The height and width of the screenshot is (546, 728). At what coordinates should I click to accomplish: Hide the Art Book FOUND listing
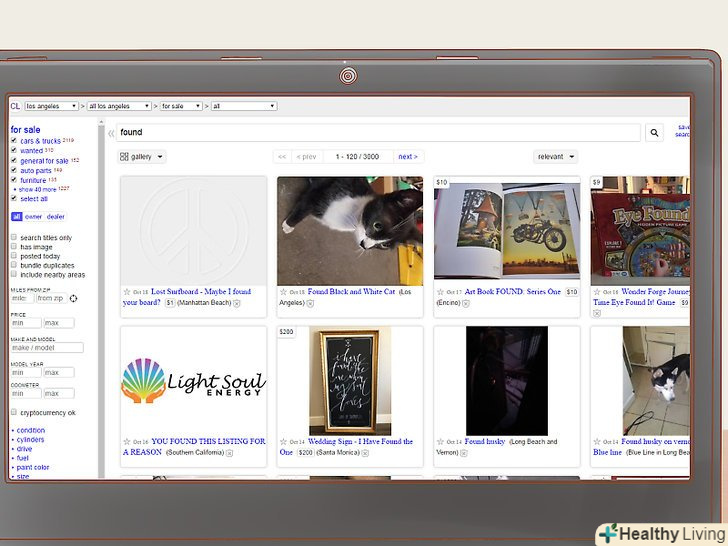466,303
